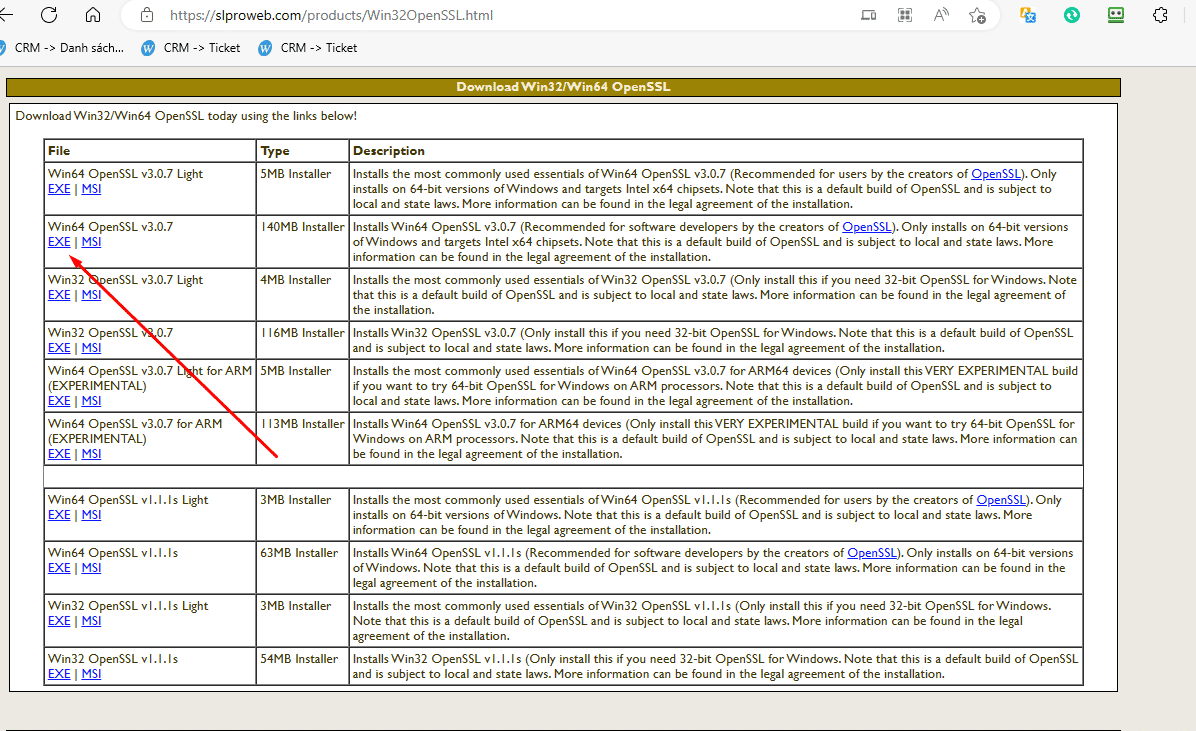Download Win64 OpenSSL v3.0.7 for ARM MSI

click(x=91, y=454)
